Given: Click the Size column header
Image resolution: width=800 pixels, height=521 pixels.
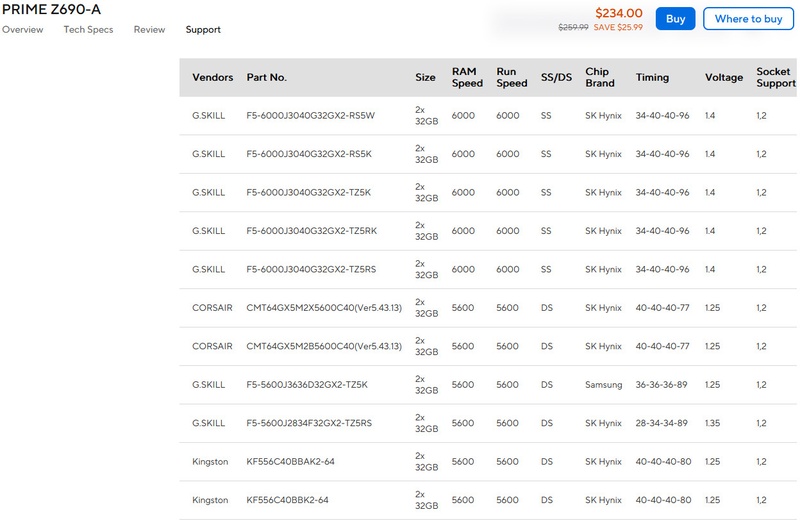Looking at the screenshot, I should click(425, 77).
